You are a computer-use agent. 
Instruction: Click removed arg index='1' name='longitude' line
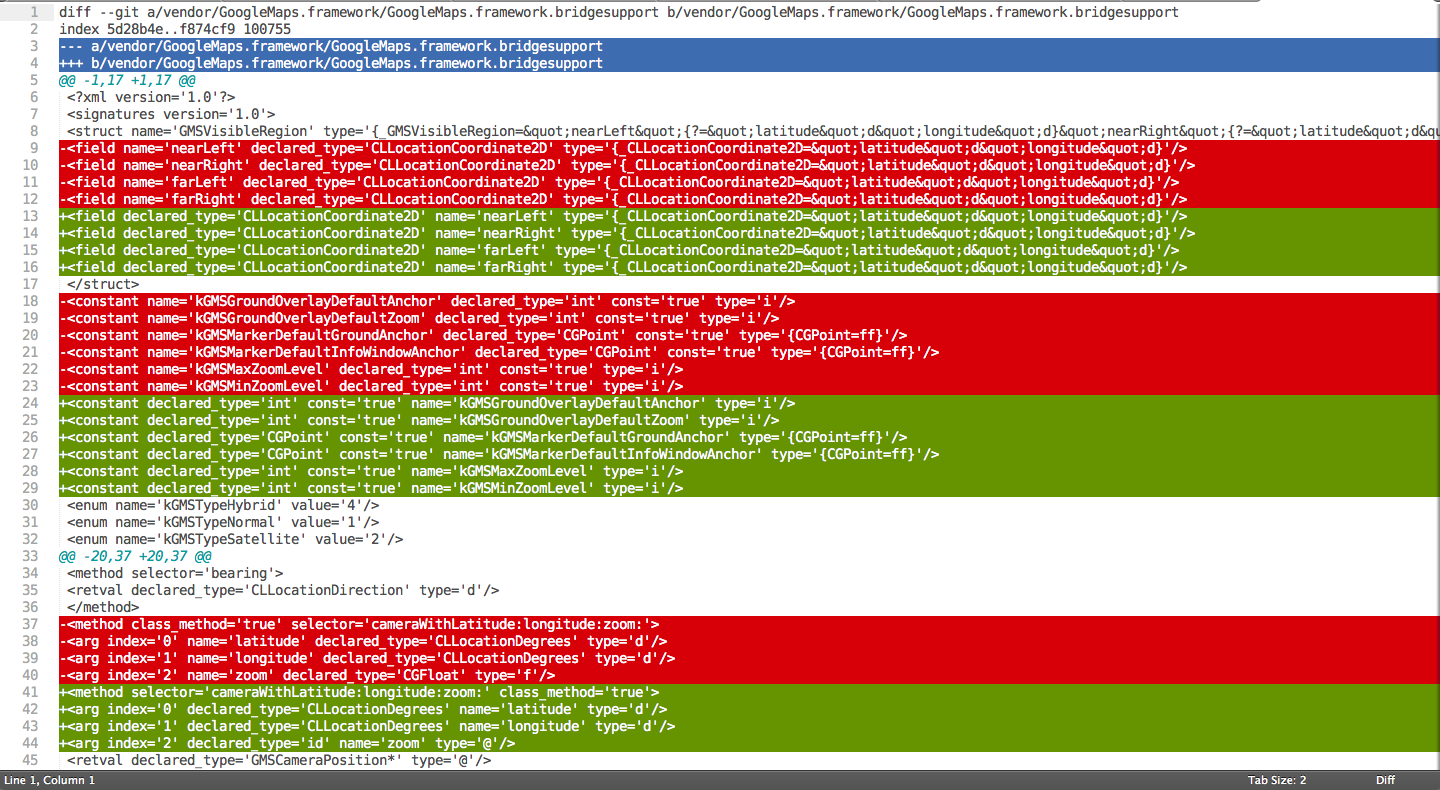coord(749,659)
